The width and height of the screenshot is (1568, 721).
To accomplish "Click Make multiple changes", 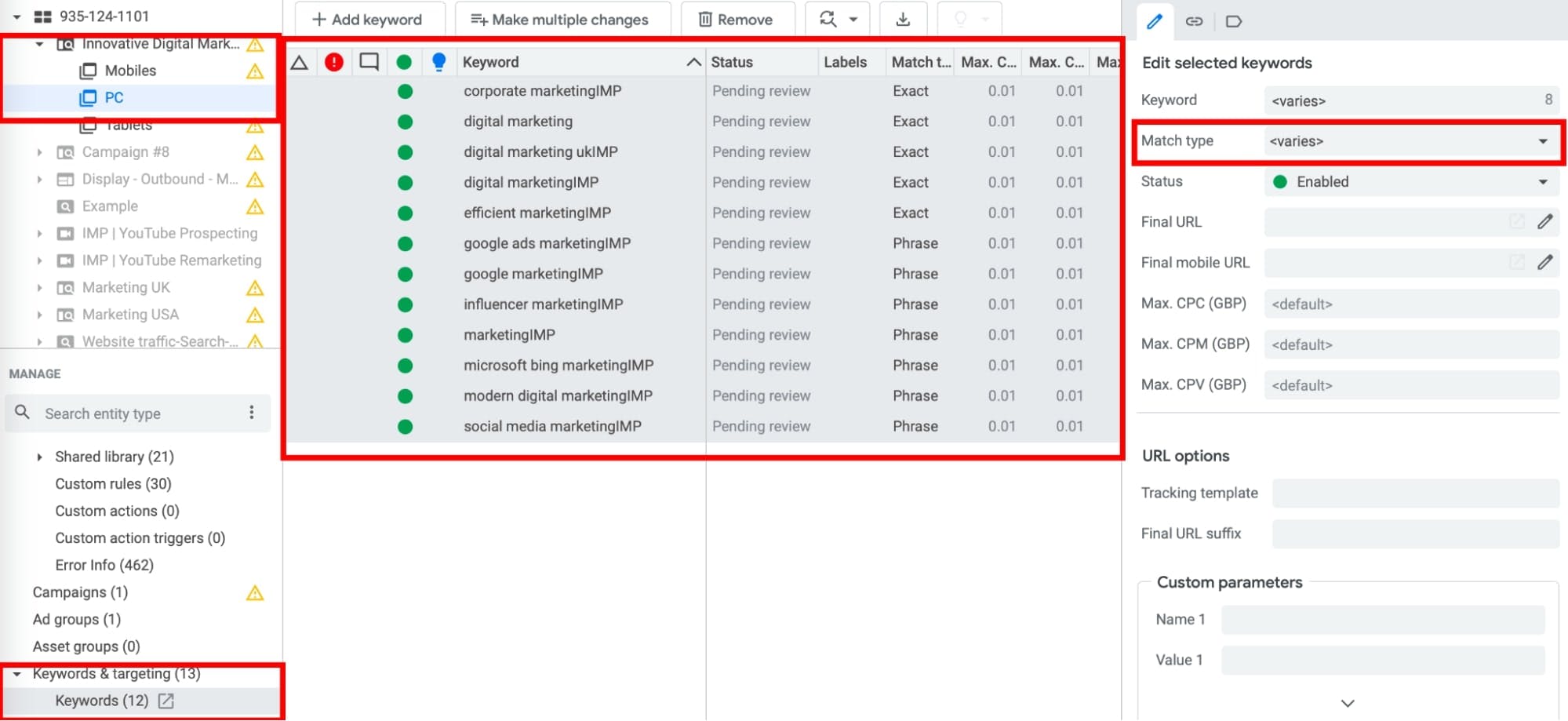I will [x=562, y=19].
